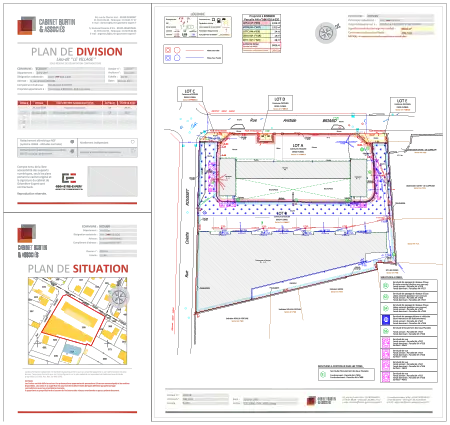This screenshot has width=450, height=425.
Task: Click the small Cabinet Burtin logo in plan footer
Action: 321,400
